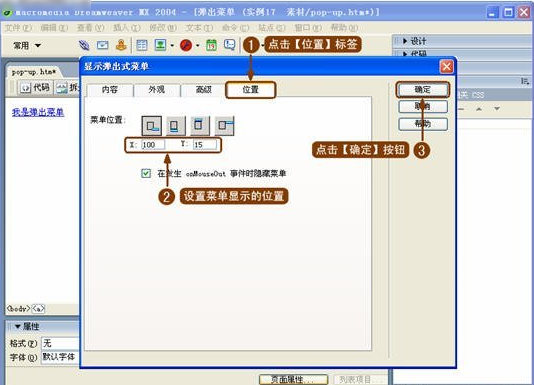Expand the 设计 panel group
This screenshot has width=534, height=385.
[415, 41]
